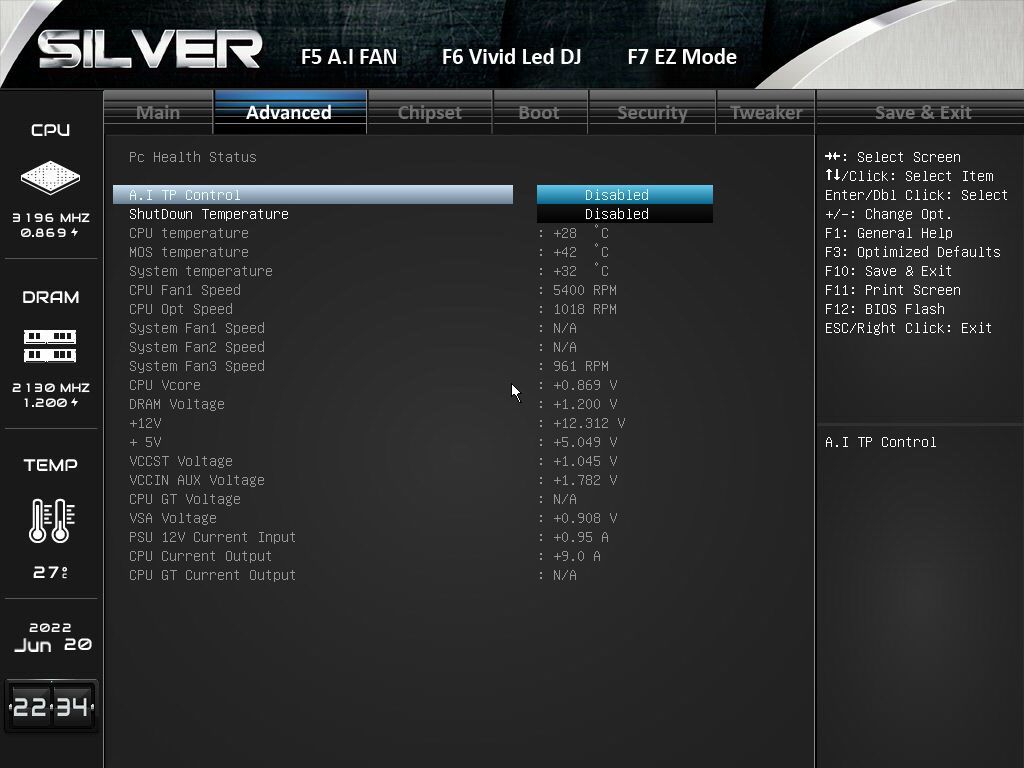Viewport: 1024px width, 768px height.
Task: Click the CPU GT Current Output label
Action: pos(212,575)
